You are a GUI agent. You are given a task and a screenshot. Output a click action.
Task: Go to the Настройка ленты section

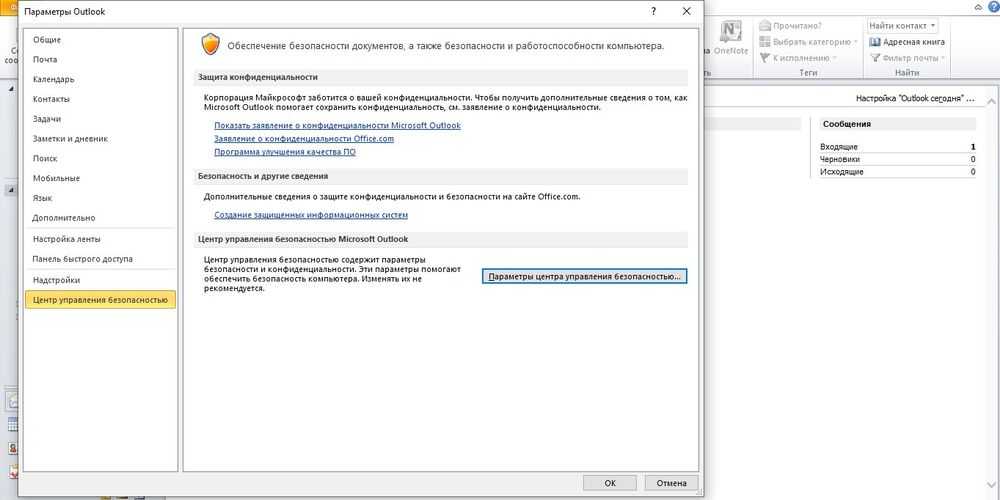pos(66,239)
